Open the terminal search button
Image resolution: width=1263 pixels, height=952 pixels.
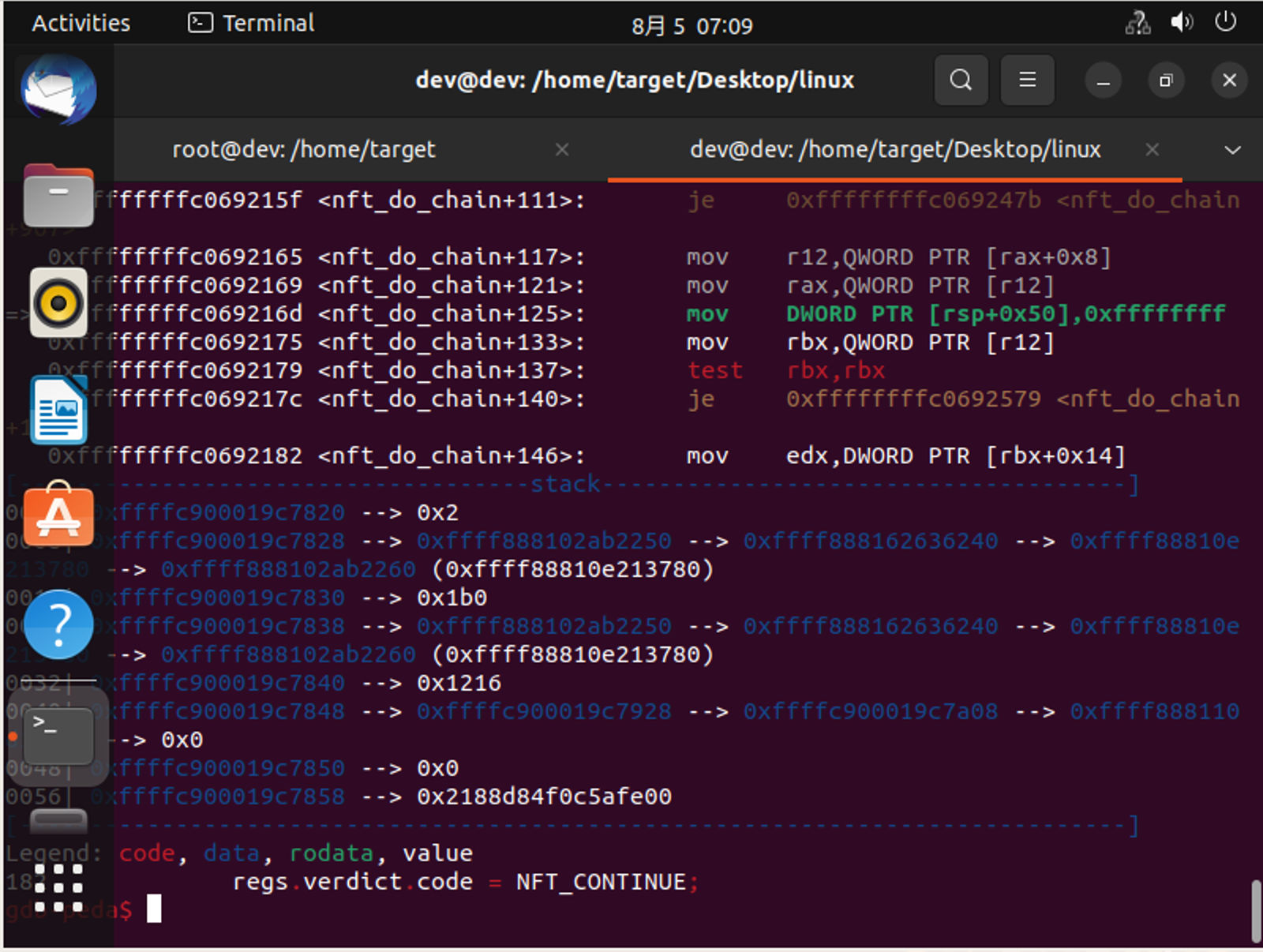(x=961, y=80)
